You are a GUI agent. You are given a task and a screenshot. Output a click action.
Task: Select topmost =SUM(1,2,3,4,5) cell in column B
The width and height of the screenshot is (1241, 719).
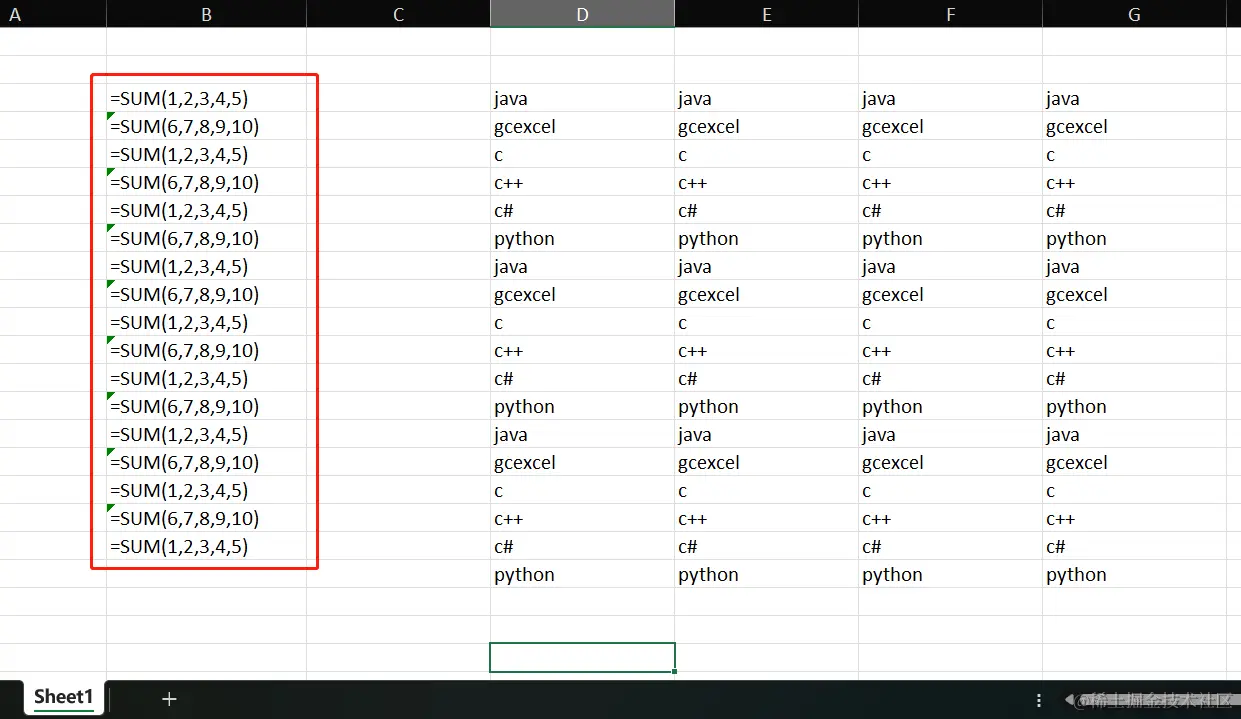click(206, 98)
